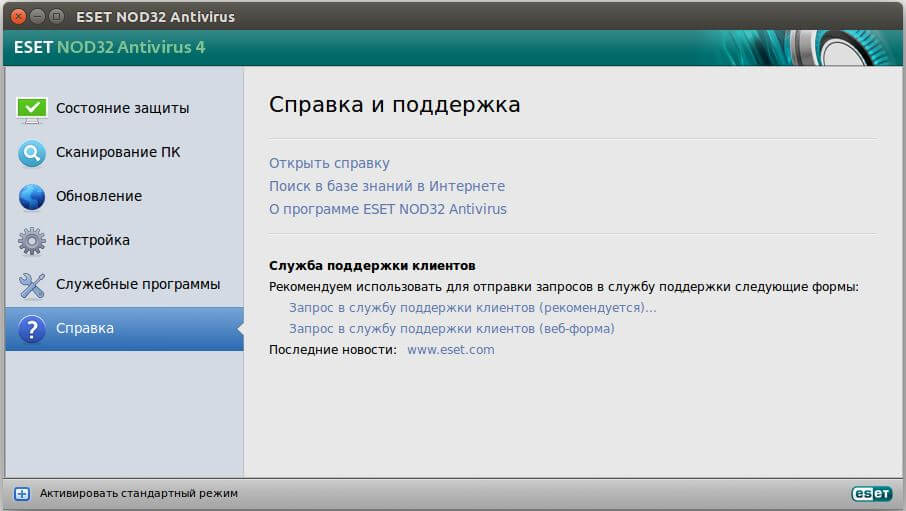Image resolution: width=906 pixels, height=511 pixels.
Task: Minimize the ESET window
Action: tap(37, 16)
